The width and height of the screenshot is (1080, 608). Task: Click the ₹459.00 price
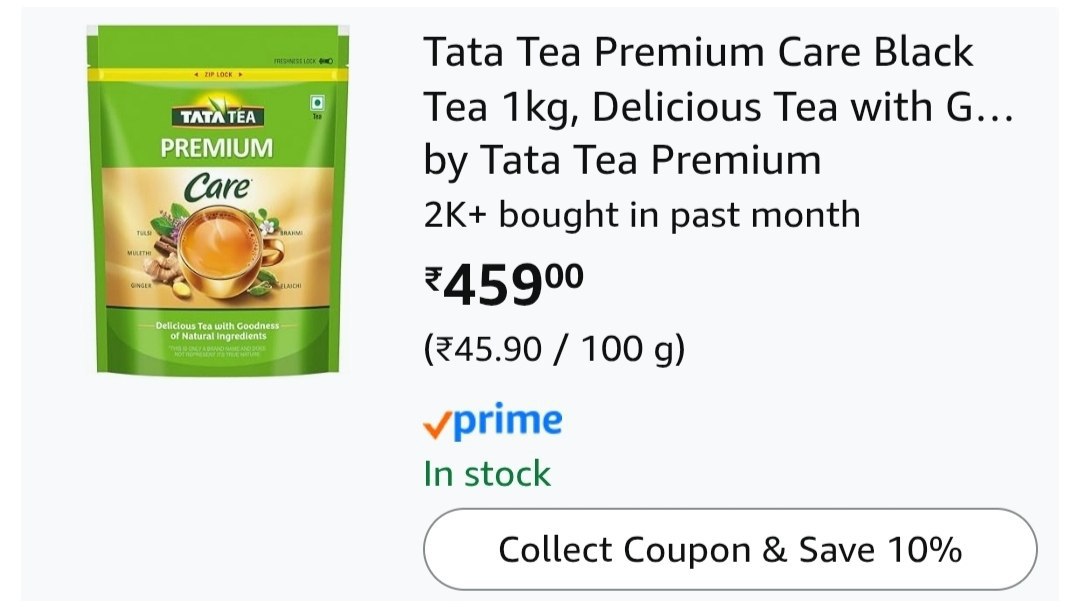tap(503, 283)
